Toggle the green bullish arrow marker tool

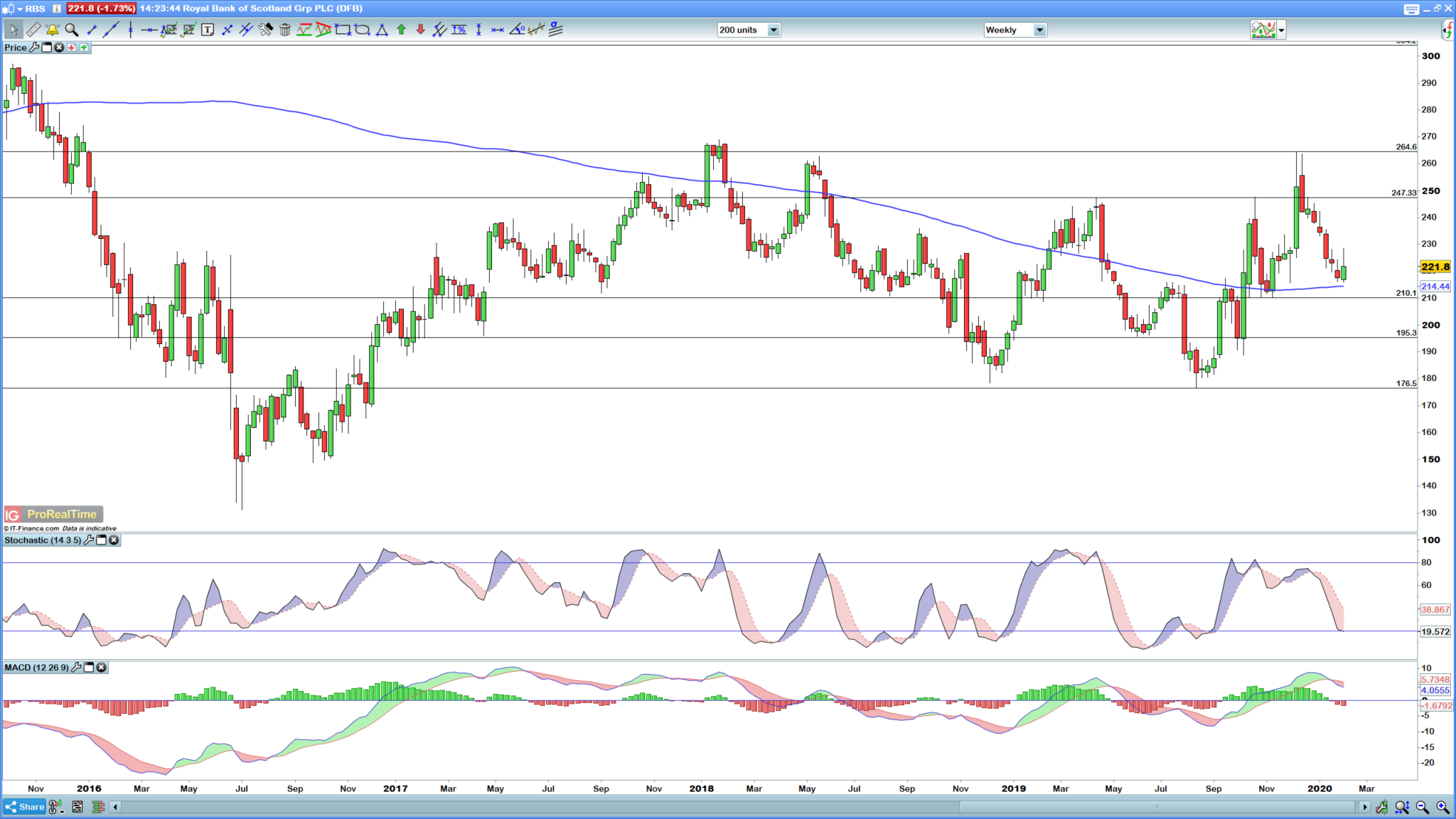tap(402, 30)
